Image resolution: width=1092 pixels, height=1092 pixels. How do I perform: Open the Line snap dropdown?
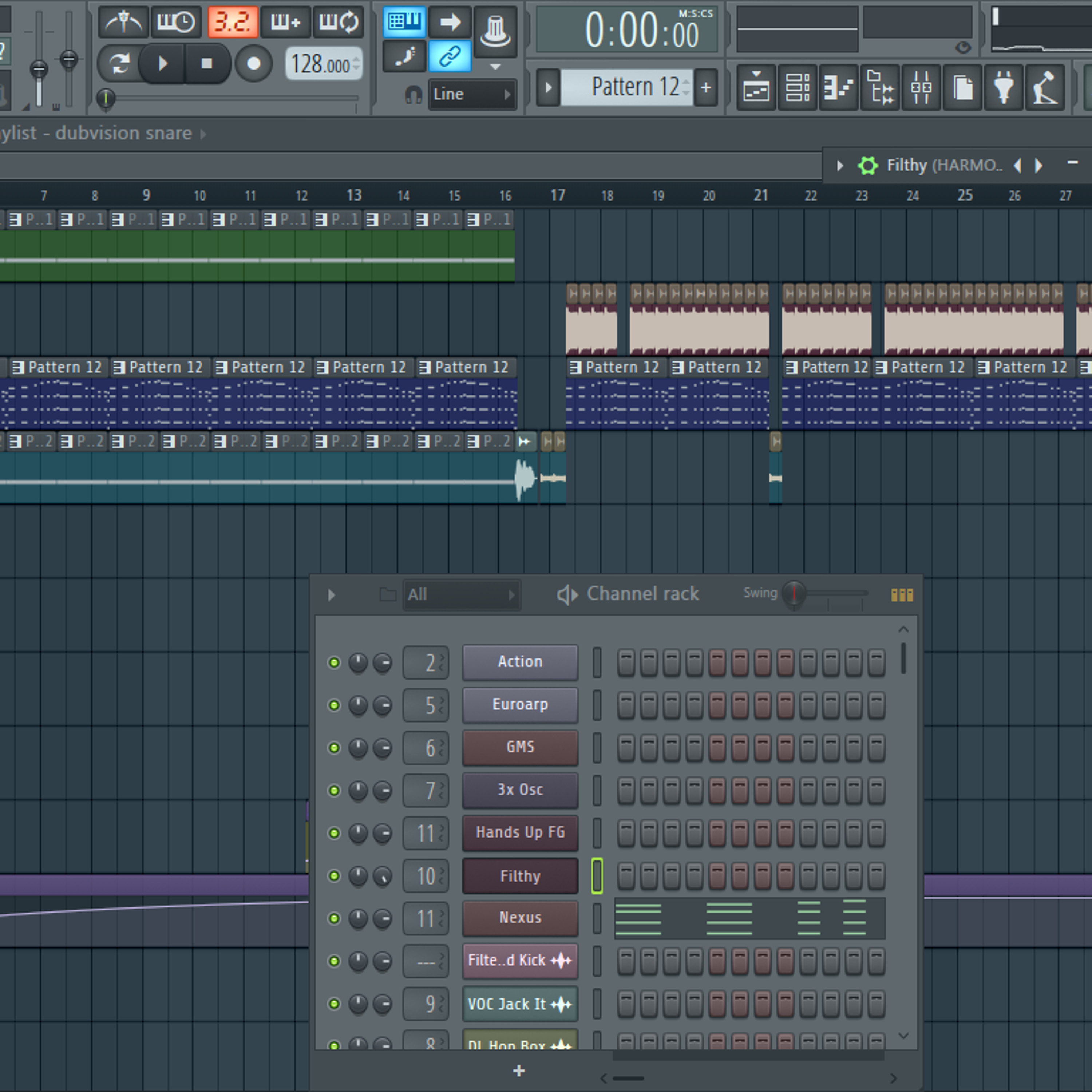click(472, 94)
